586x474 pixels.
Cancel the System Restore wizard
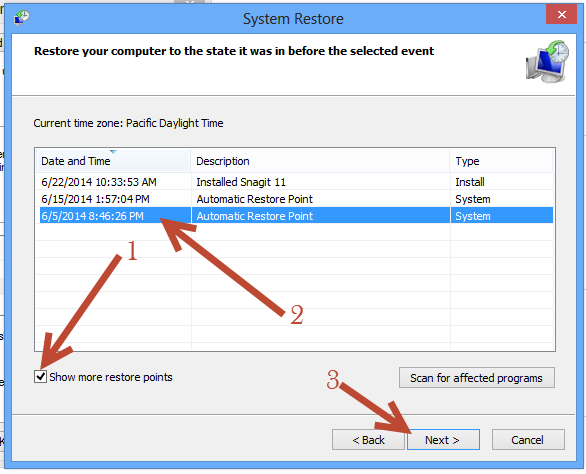click(528, 440)
